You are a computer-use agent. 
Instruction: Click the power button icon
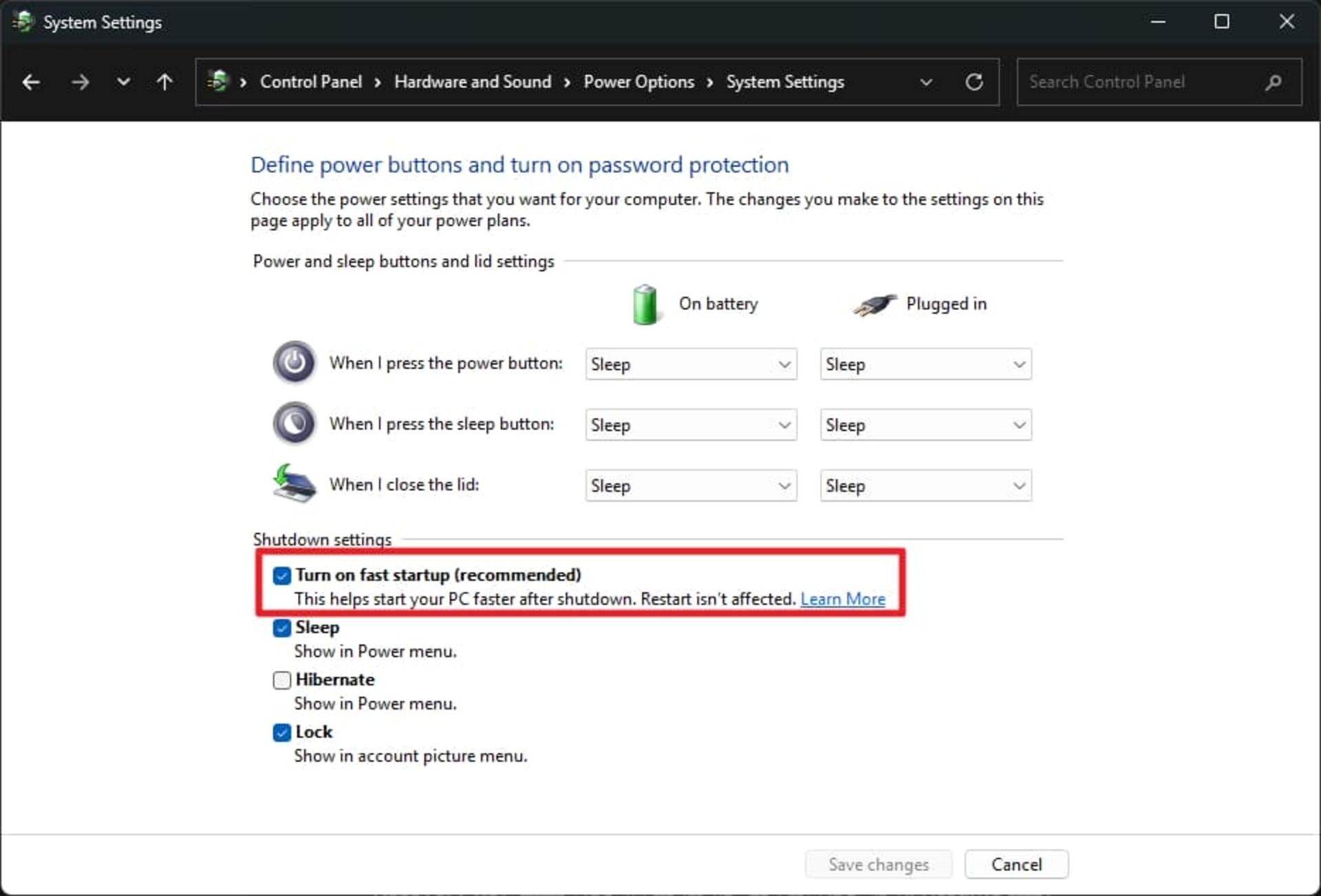pyautogui.click(x=294, y=362)
